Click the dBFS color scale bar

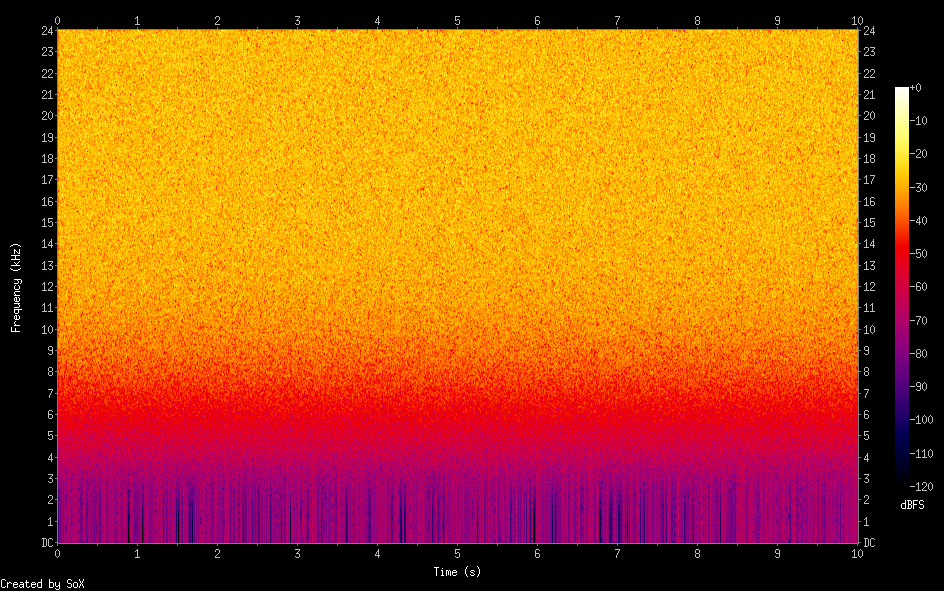point(901,286)
